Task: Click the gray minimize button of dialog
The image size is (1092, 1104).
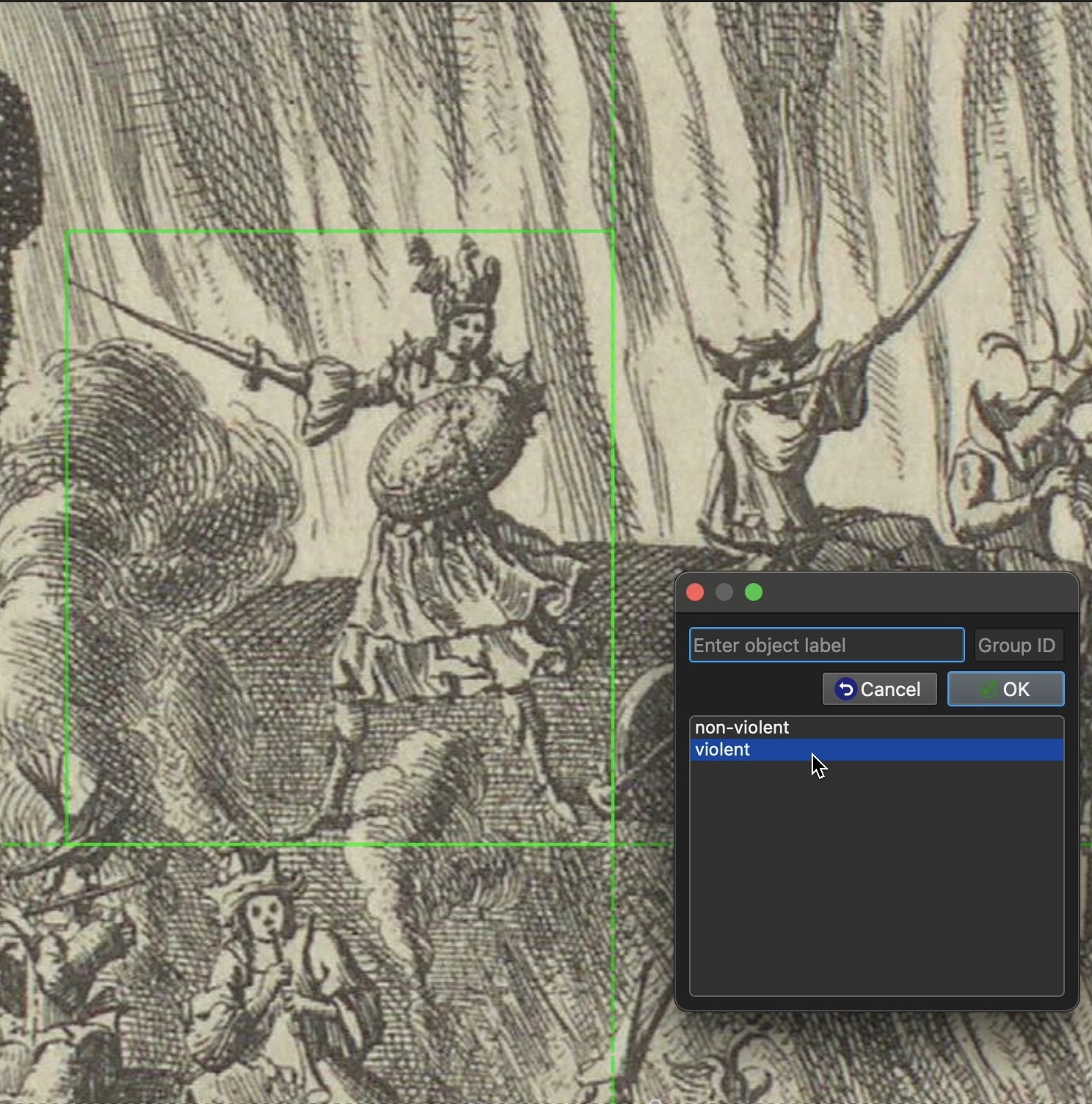Action: point(724,593)
